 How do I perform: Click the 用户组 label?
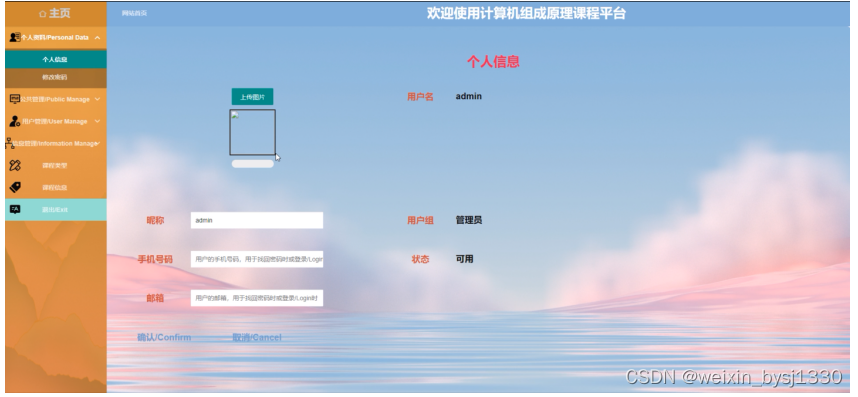click(420, 220)
